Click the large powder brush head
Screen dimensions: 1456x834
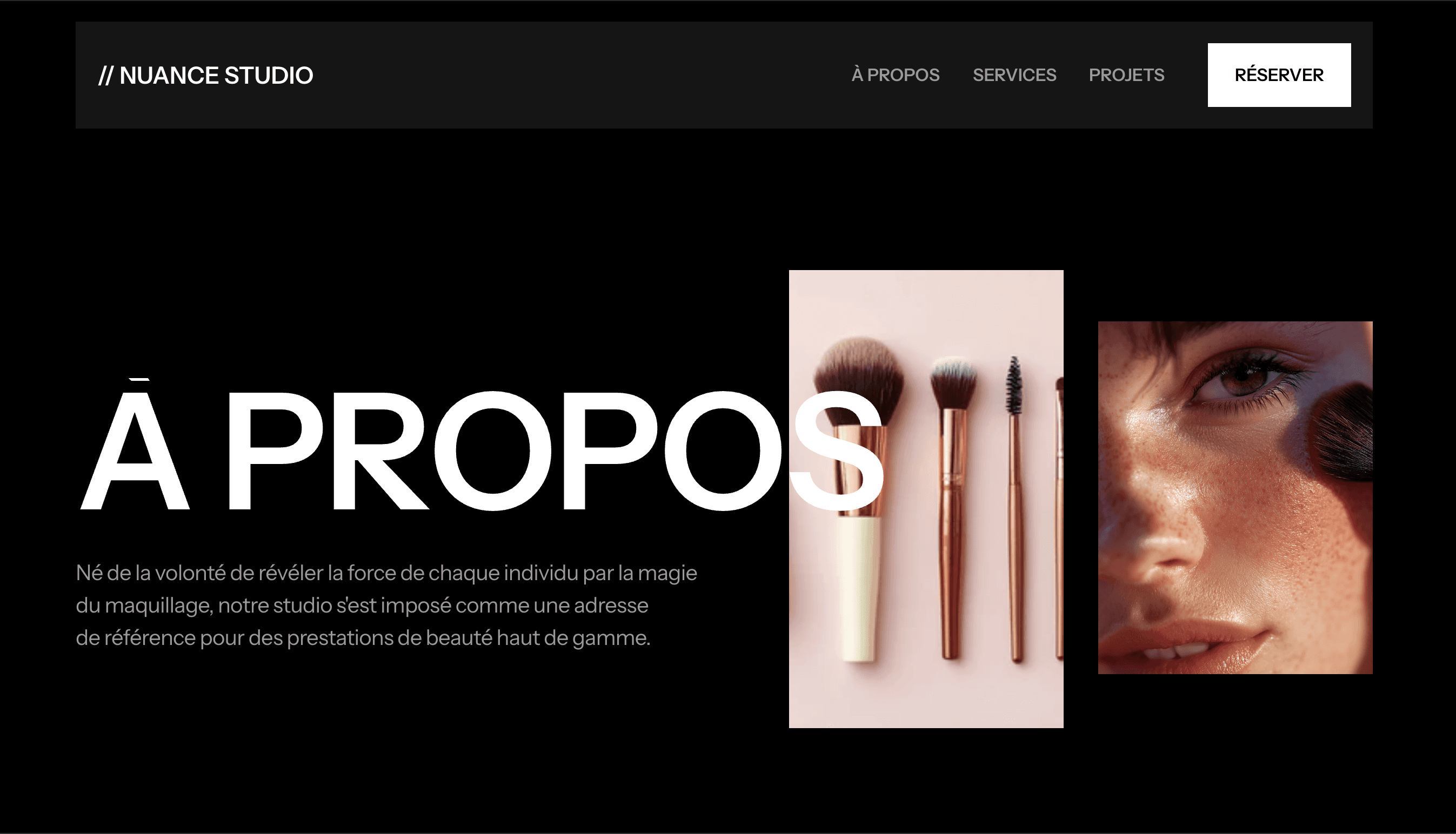(859, 381)
